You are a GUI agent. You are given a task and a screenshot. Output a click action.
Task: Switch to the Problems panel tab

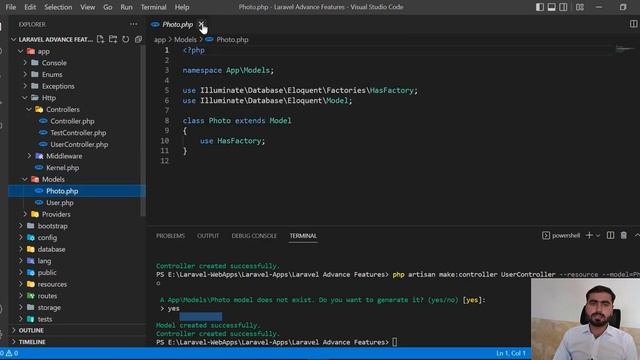[x=170, y=236]
